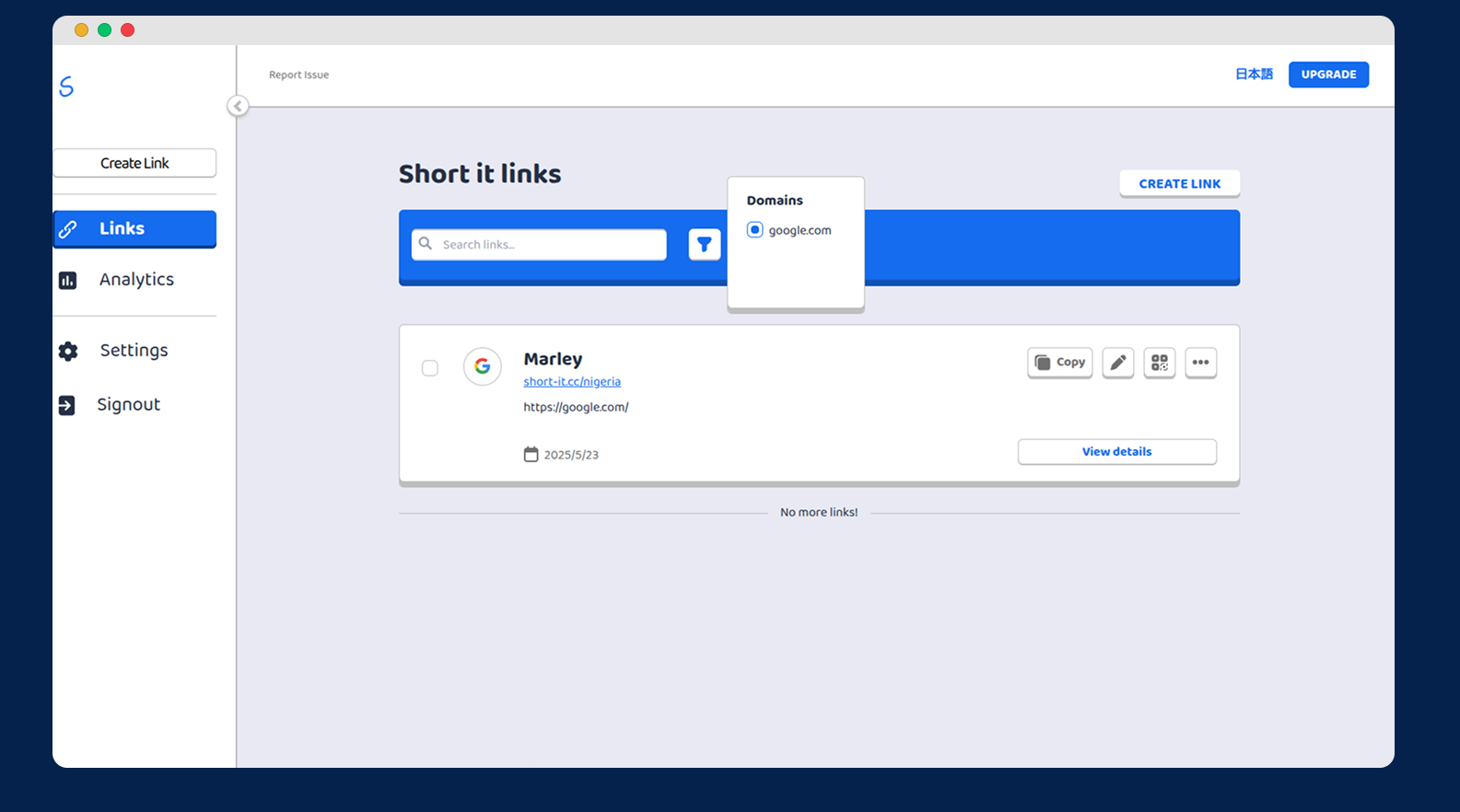Click the calendar icon beside 2025/5/23
This screenshot has width=1460, height=812.
[x=531, y=455]
